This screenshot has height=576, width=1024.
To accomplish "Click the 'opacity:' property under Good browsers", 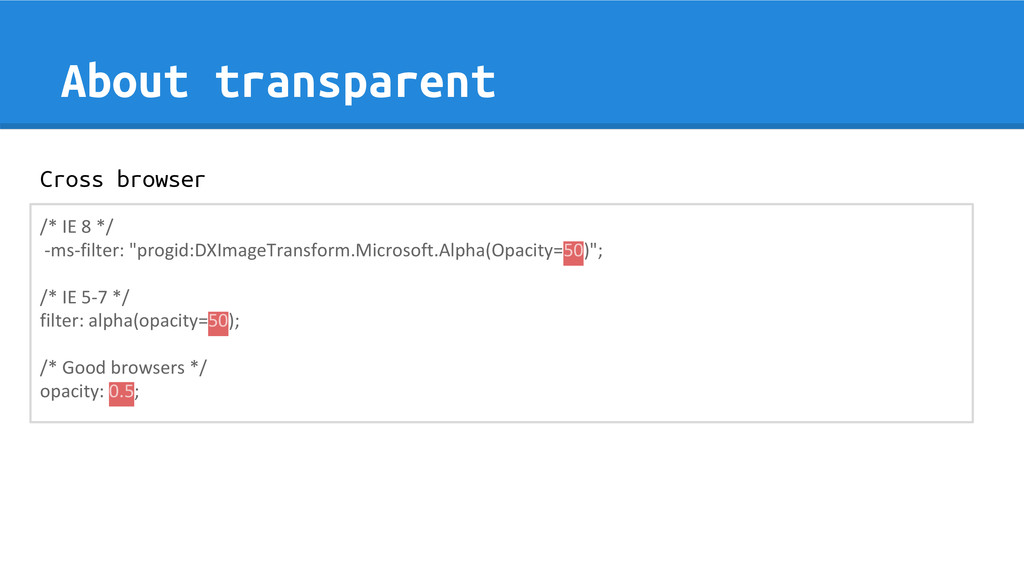I will click(x=72, y=392).
